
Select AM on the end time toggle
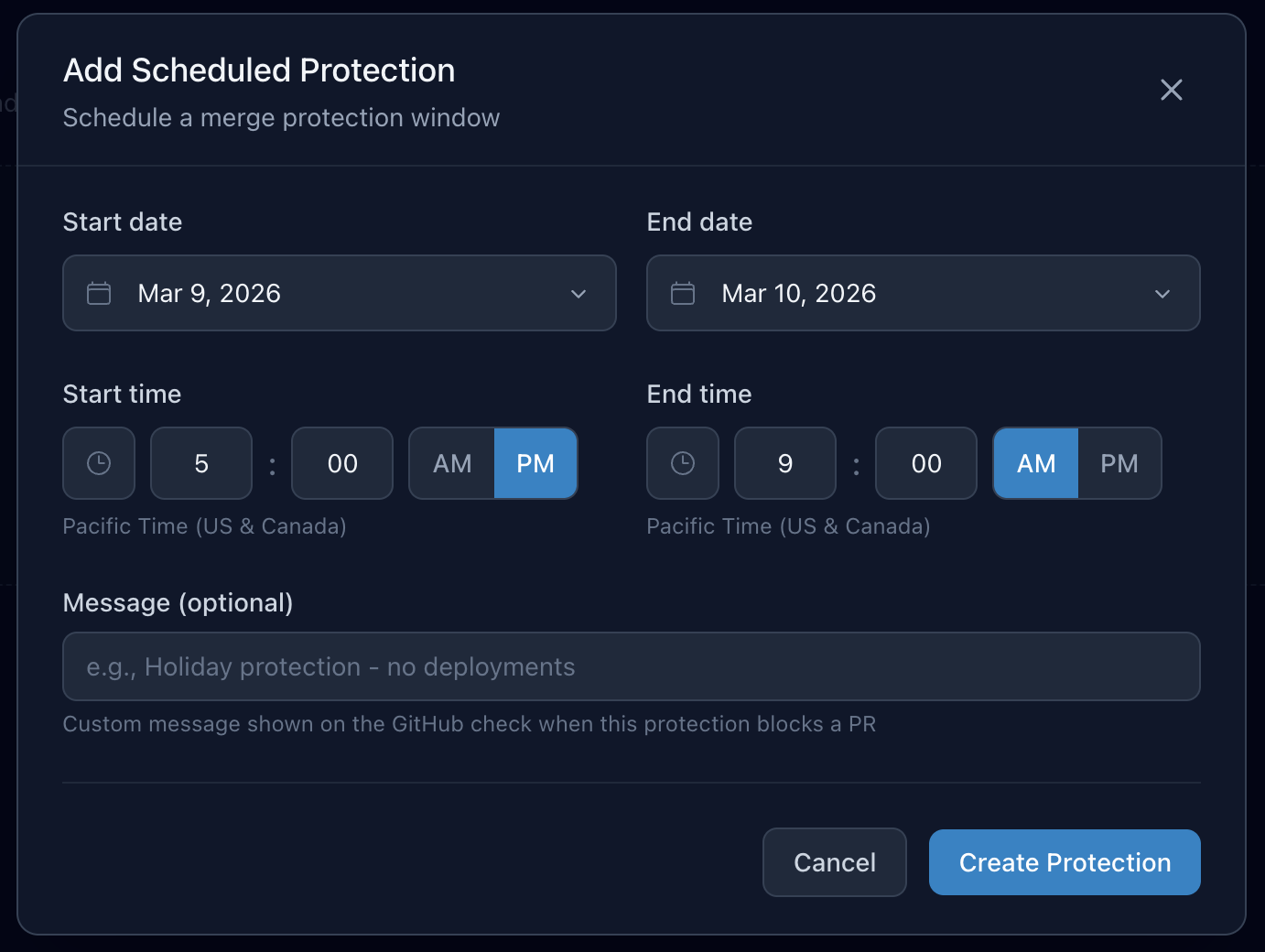[x=1034, y=463]
